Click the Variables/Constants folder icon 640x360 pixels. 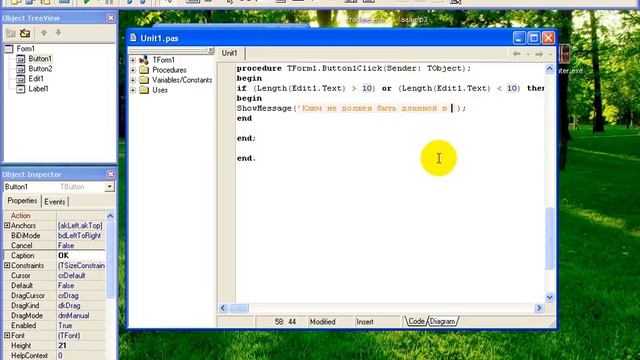point(144,80)
